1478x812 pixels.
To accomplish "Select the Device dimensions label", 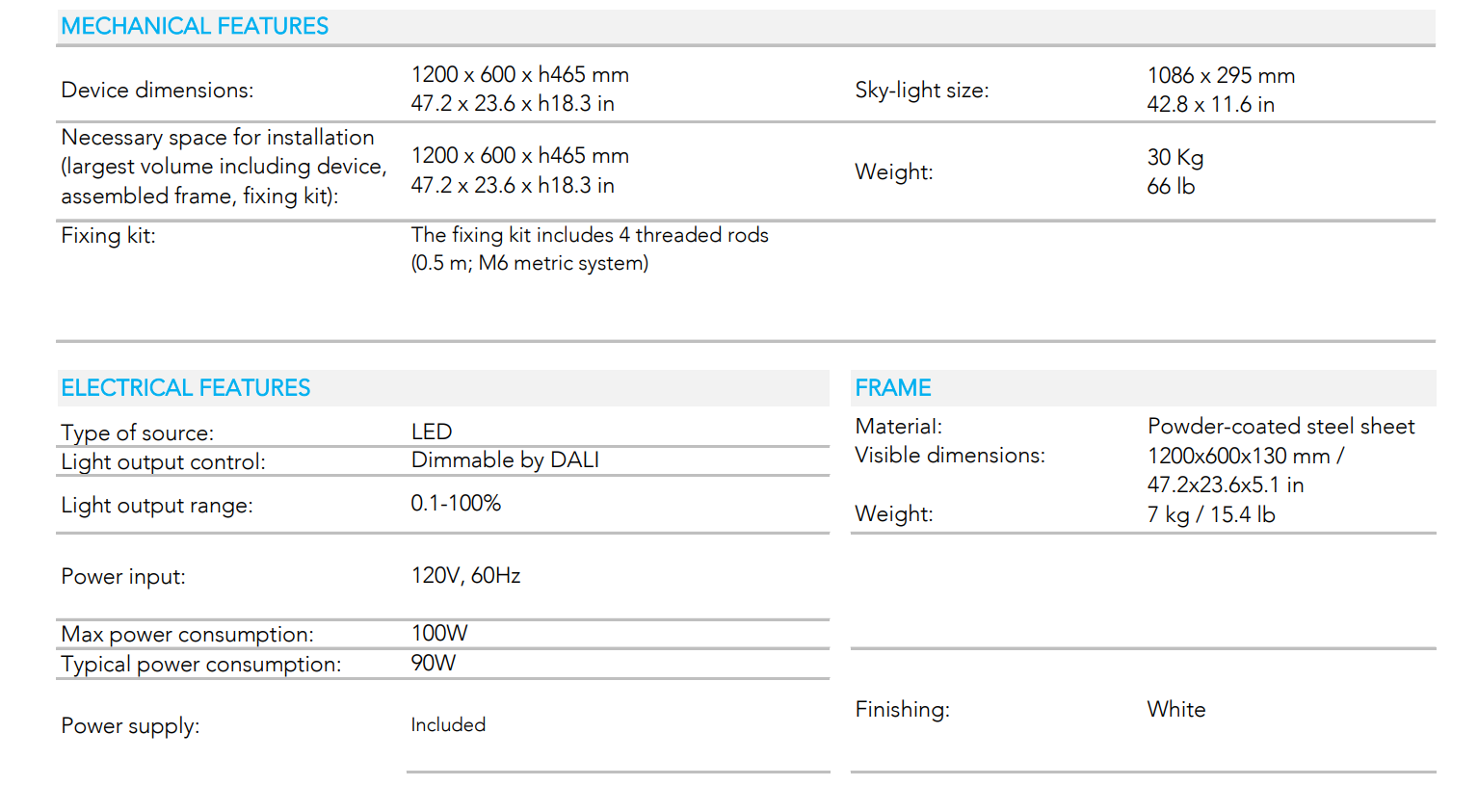I will [157, 90].
